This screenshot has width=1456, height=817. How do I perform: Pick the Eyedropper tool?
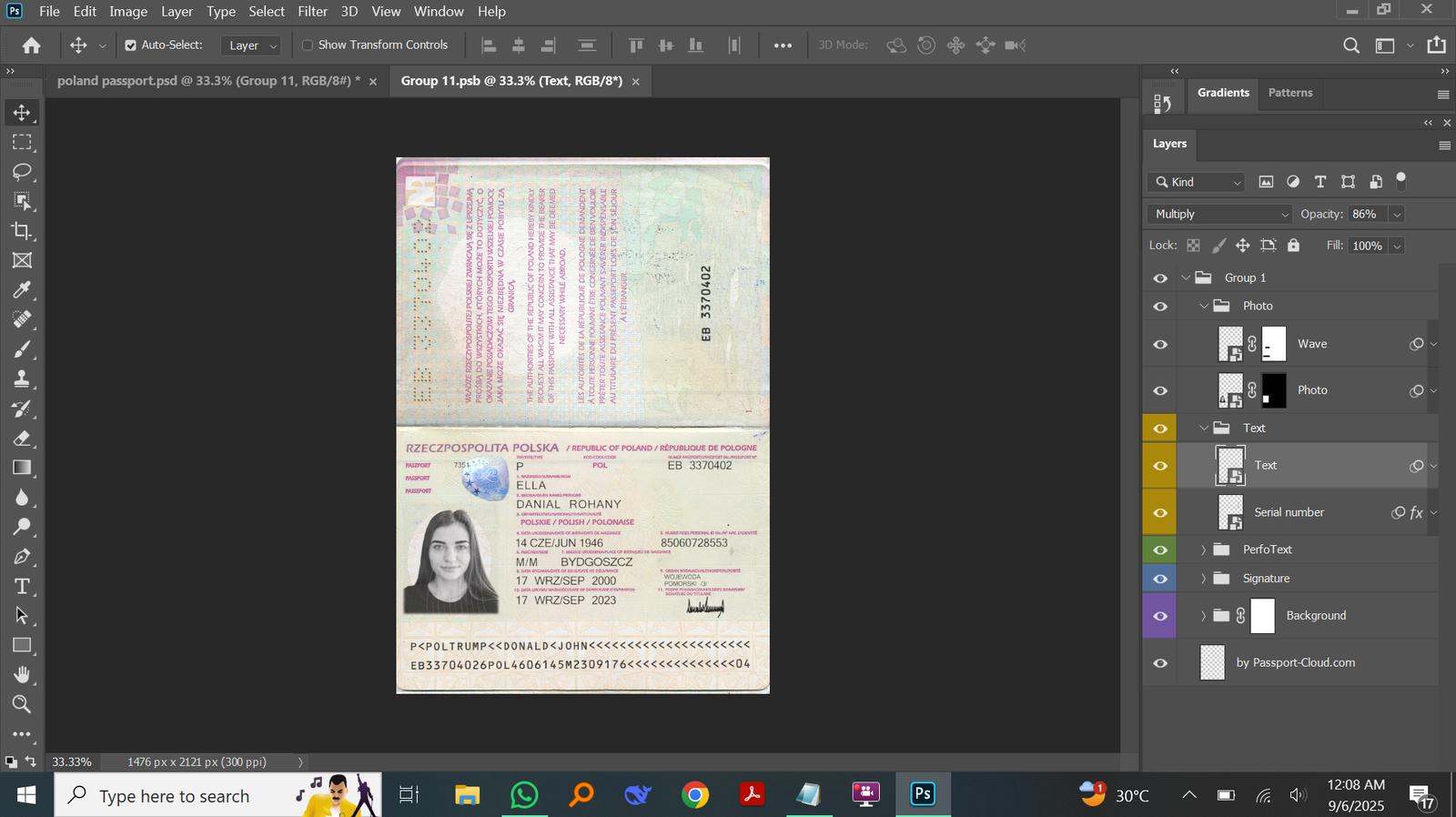22,290
